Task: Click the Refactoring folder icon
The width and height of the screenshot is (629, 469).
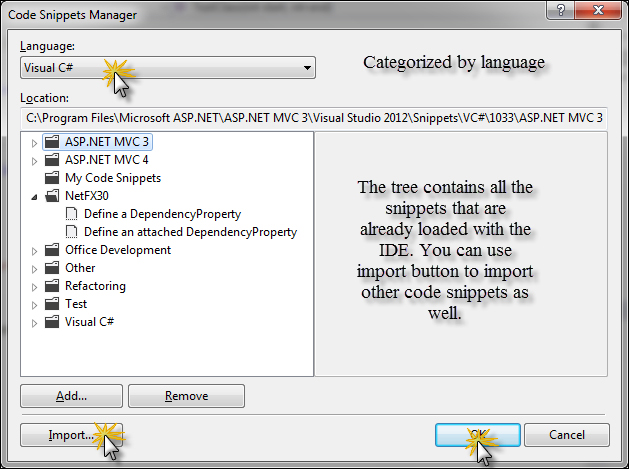Action: 52,286
